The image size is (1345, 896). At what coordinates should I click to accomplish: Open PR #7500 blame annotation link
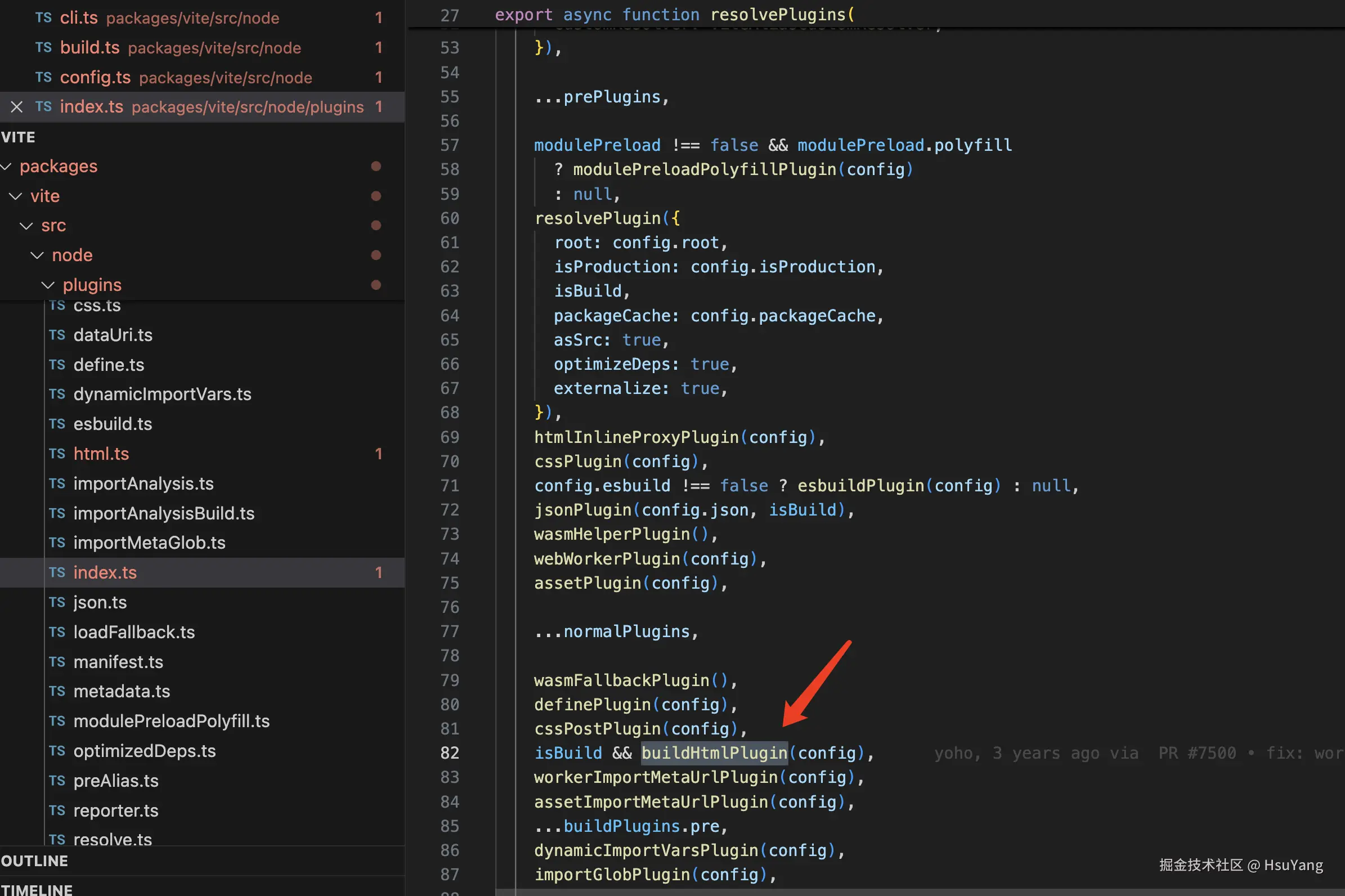1196,753
